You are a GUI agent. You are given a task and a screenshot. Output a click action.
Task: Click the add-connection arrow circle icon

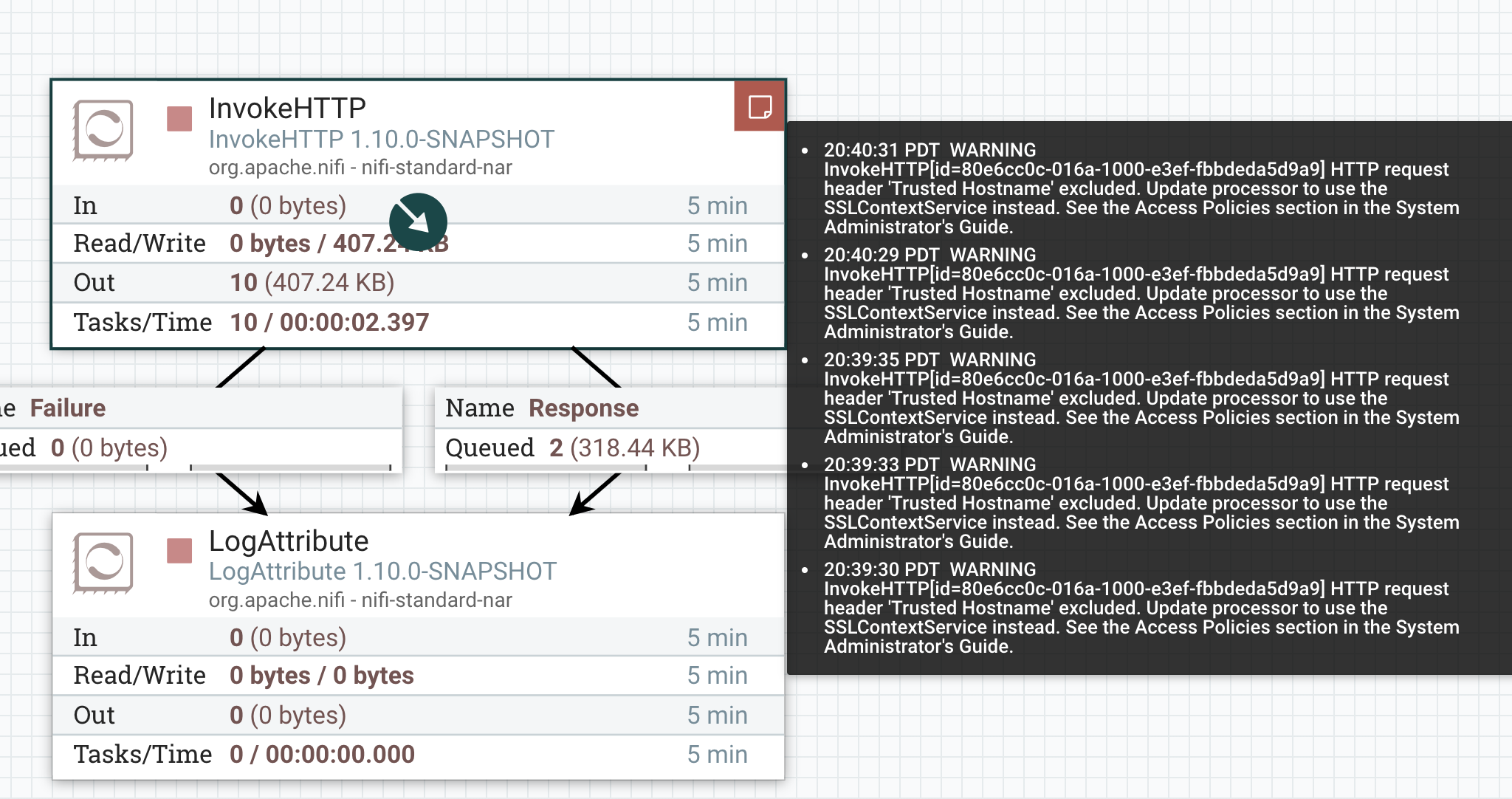418,222
